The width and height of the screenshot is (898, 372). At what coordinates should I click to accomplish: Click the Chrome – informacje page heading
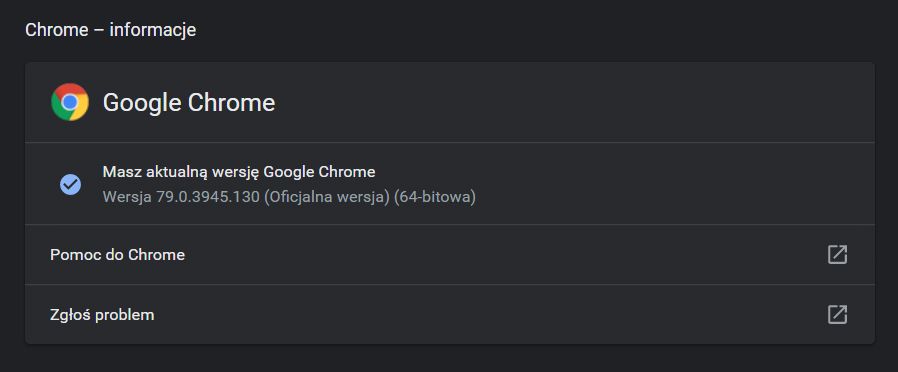click(111, 30)
